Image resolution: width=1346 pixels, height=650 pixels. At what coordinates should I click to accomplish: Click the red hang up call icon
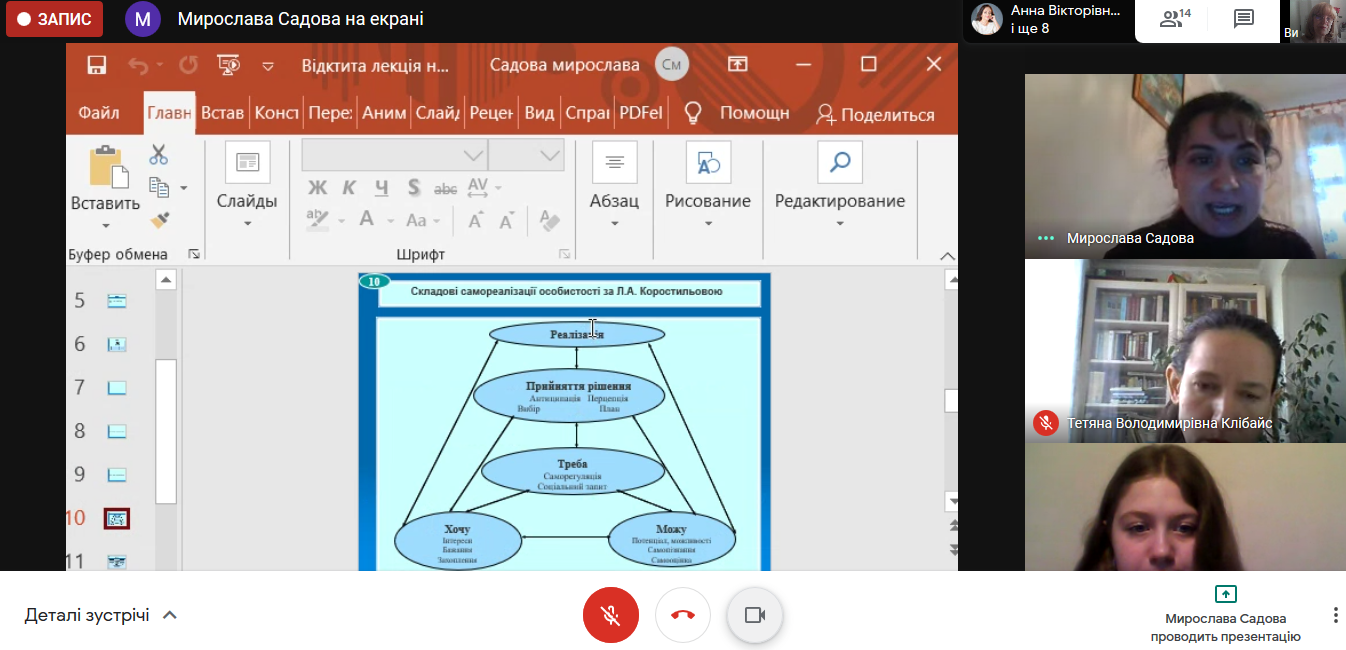pyautogui.click(x=683, y=615)
